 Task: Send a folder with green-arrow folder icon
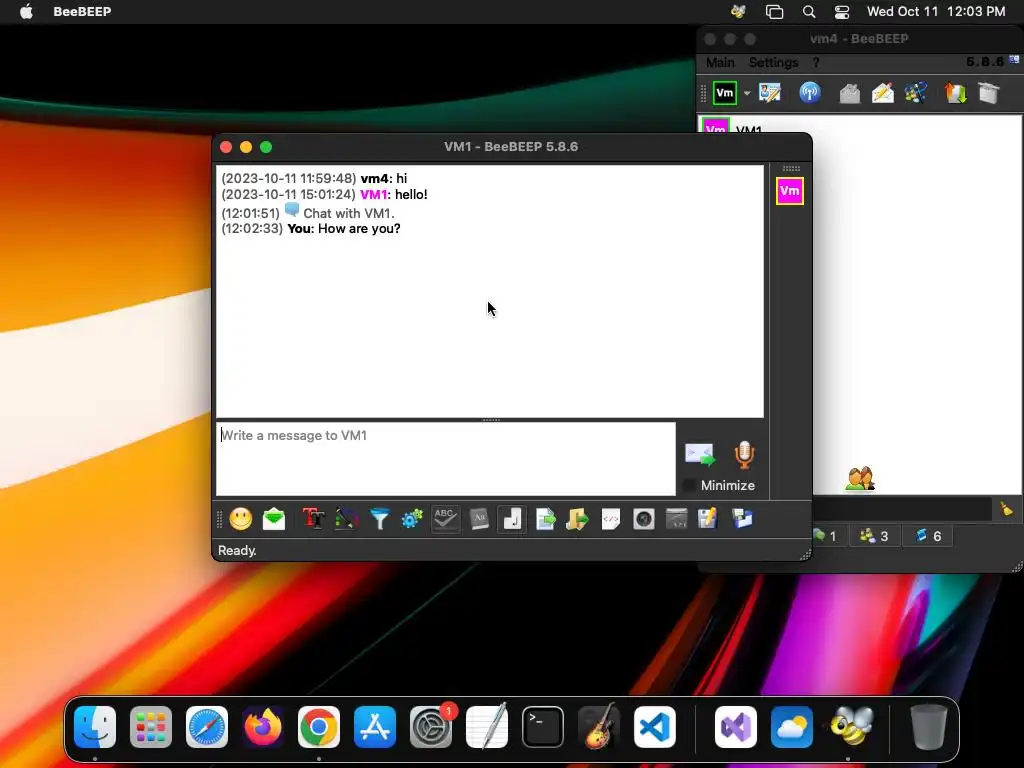(x=577, y=519)
